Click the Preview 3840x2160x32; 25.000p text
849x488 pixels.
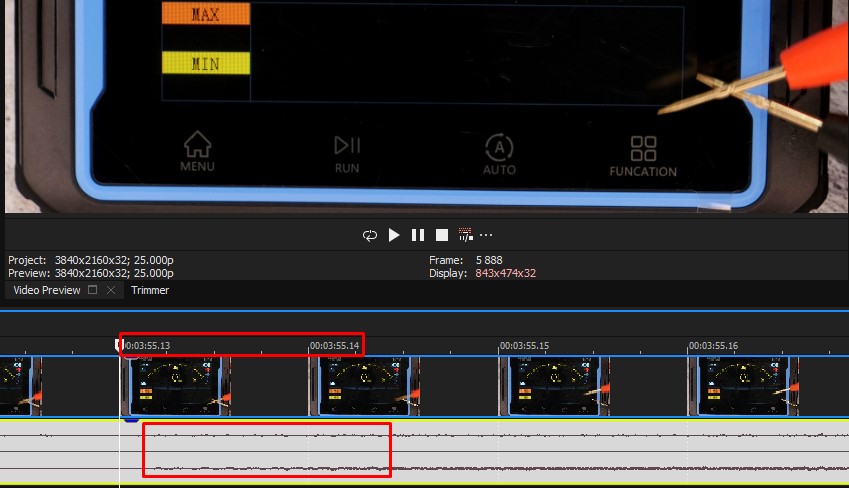[x=90, y=273]
